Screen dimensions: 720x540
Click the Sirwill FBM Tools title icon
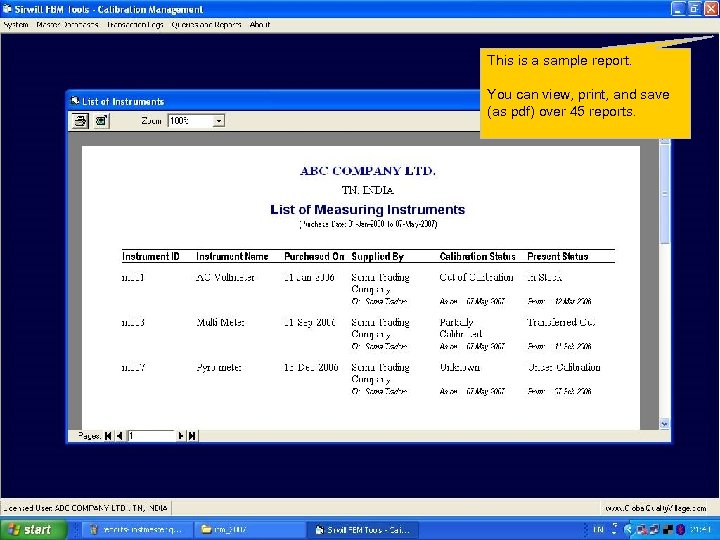[7, 9]
